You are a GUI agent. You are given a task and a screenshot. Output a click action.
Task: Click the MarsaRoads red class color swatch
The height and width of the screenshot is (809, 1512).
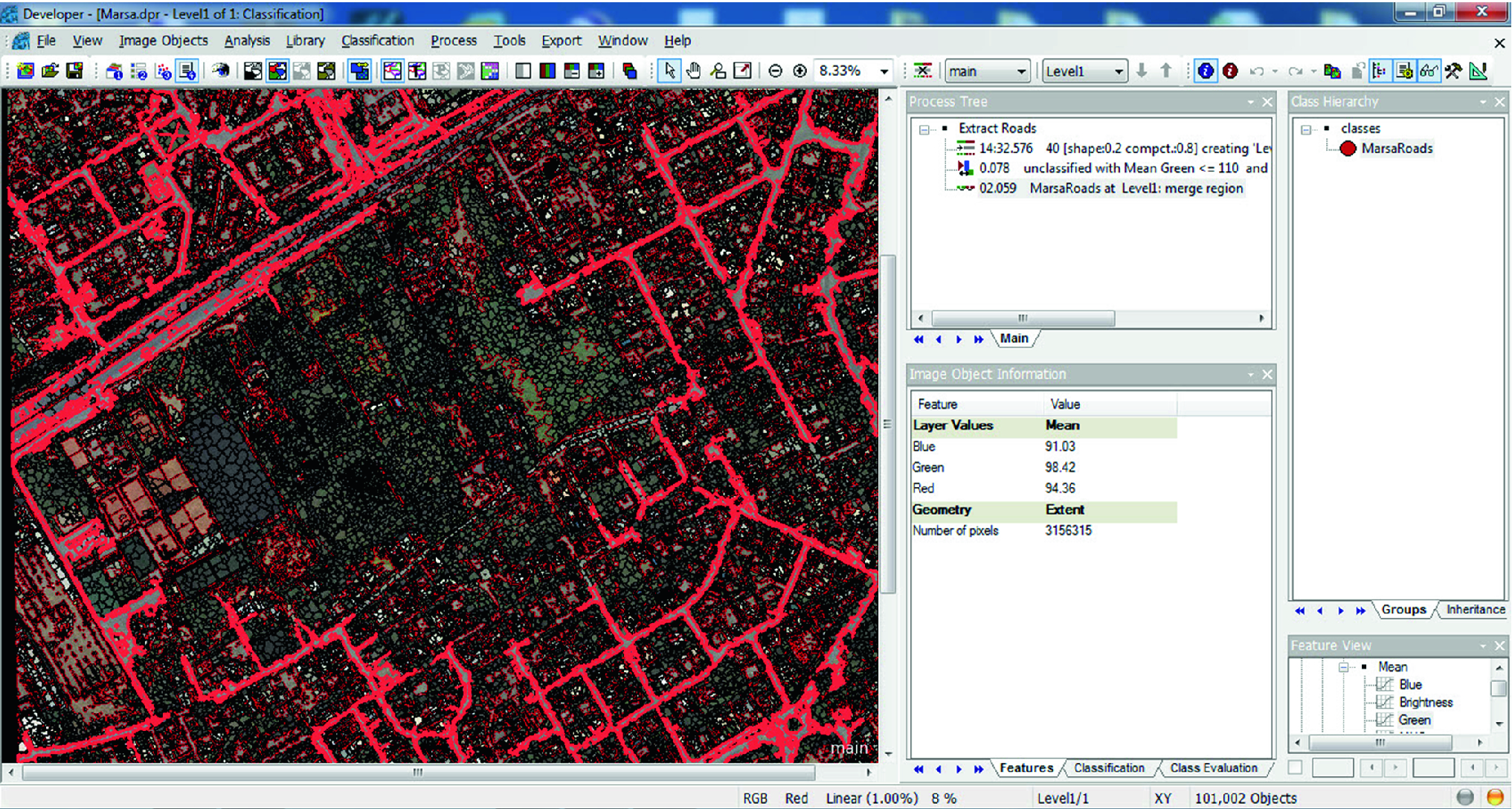click(1348, 148)
